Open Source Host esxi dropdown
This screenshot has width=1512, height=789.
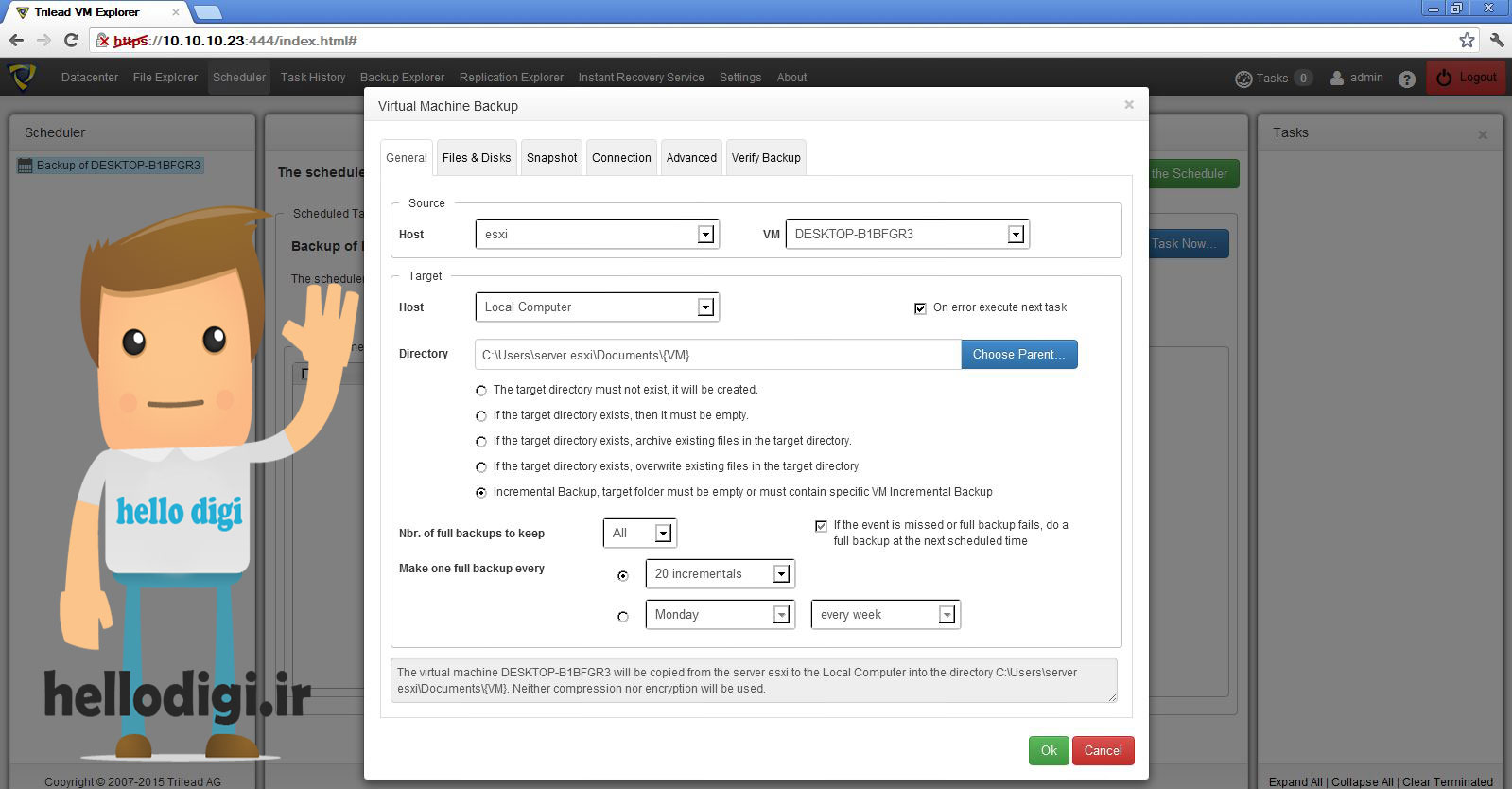click(x=597, y=234)
